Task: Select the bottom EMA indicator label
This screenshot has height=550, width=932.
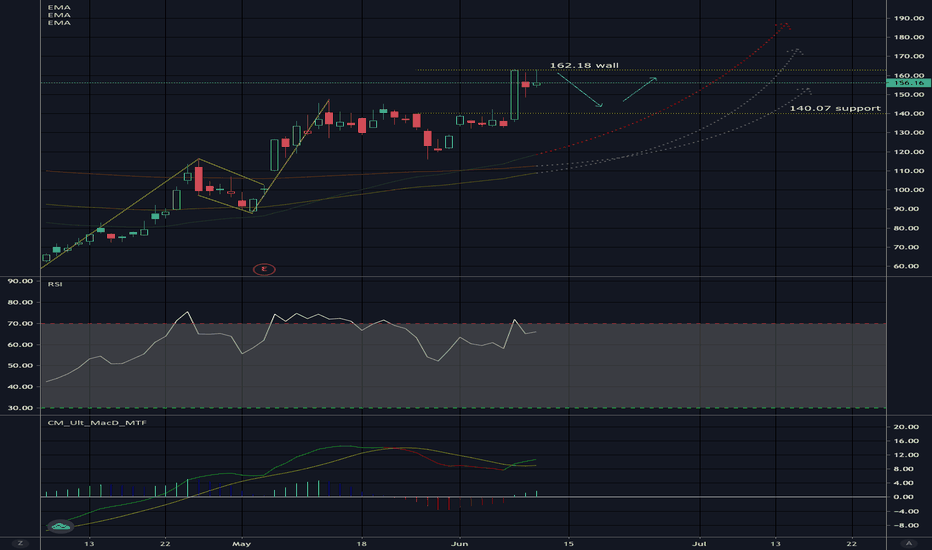Action: tap(59, 23)
